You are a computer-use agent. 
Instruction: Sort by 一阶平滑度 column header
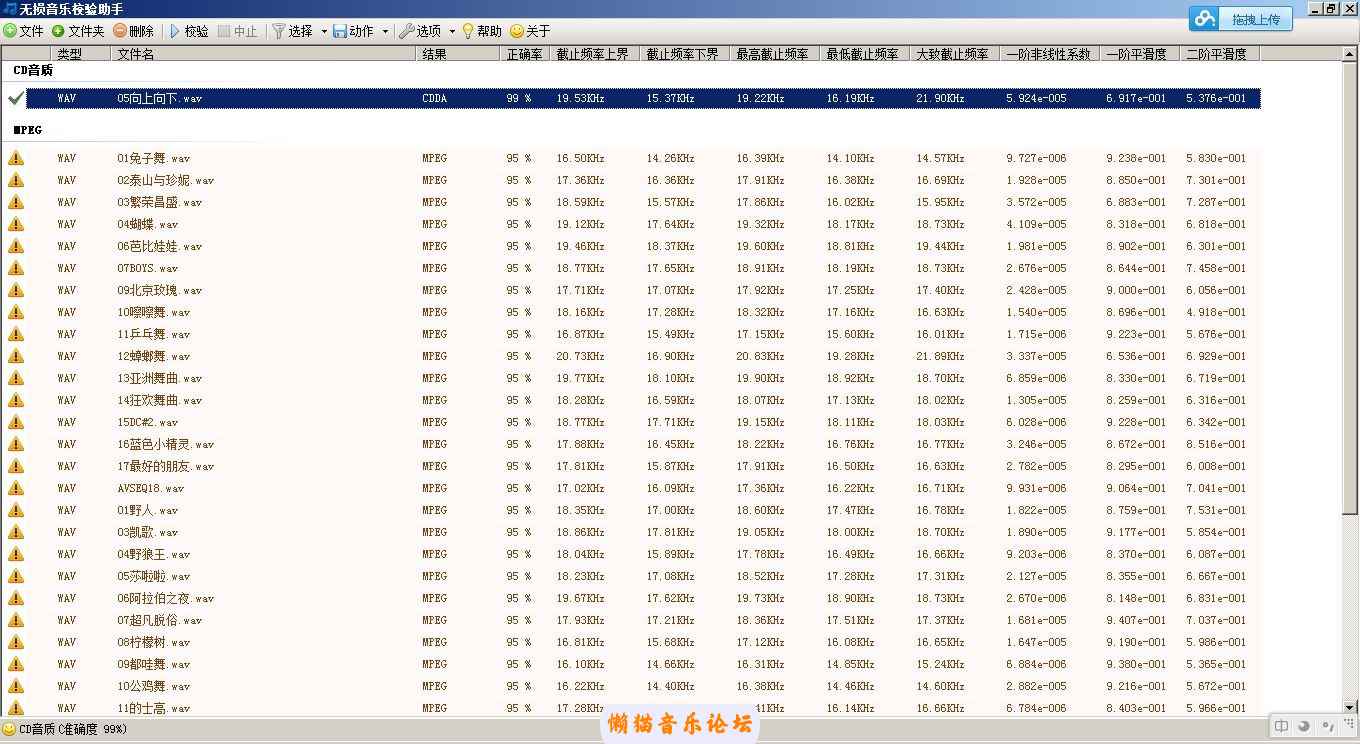pos(1140,54)
